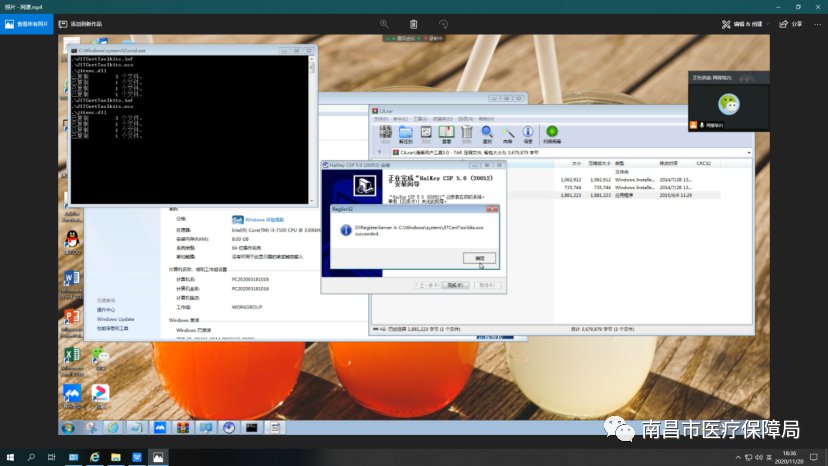Click the Finish button in HaiKey wizard
Screen dimensions: 828x466
456,285
